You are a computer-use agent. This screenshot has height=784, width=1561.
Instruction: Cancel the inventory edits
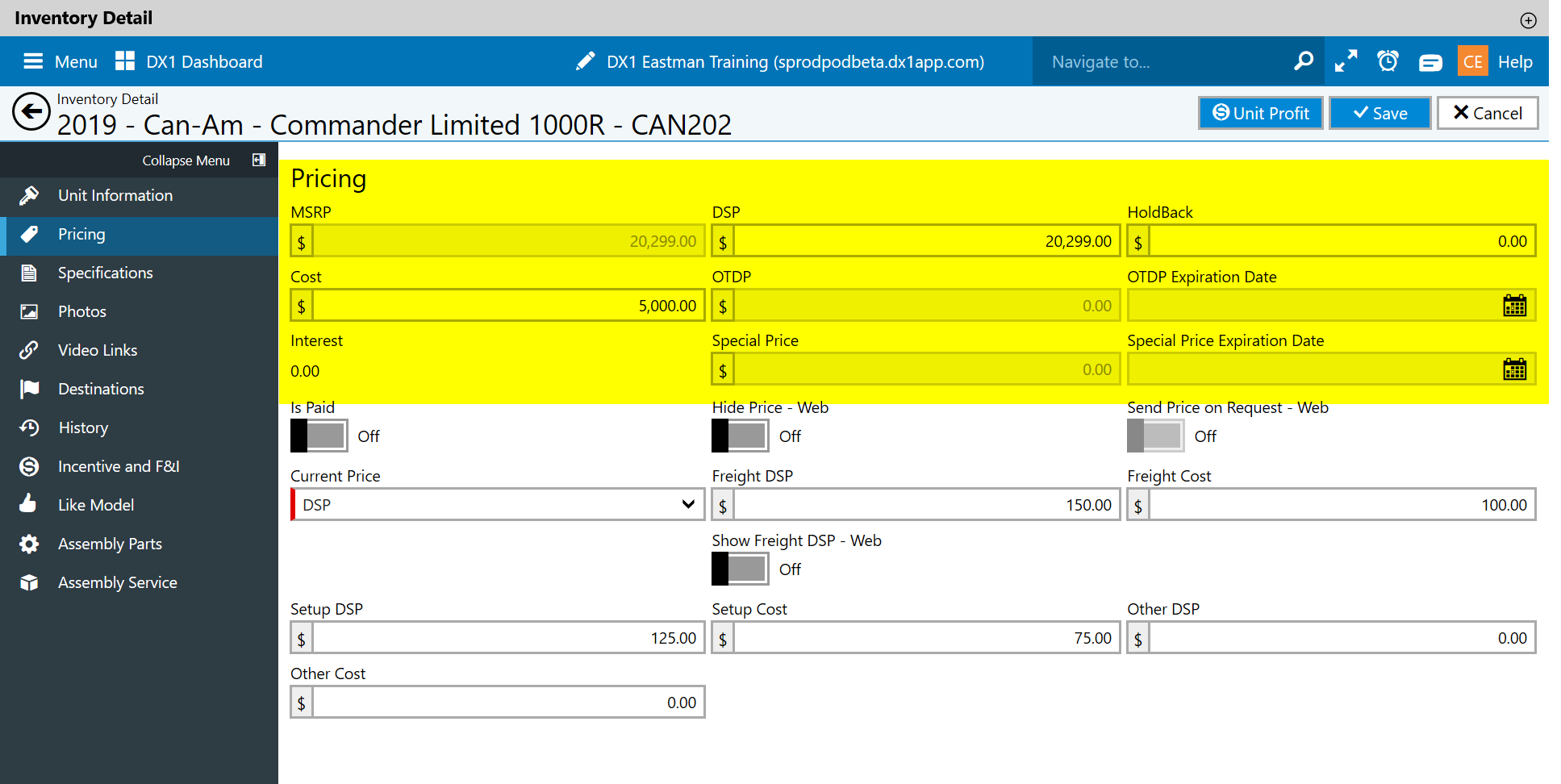[x=1488, y=113]
